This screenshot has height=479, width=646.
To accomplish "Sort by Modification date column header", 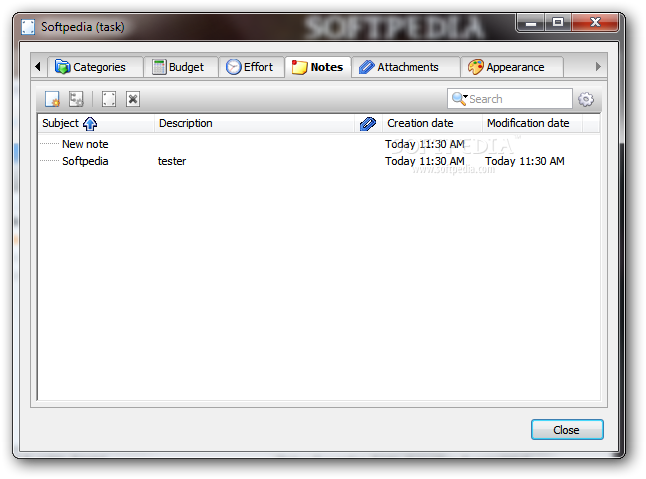I will pos(532,123).
